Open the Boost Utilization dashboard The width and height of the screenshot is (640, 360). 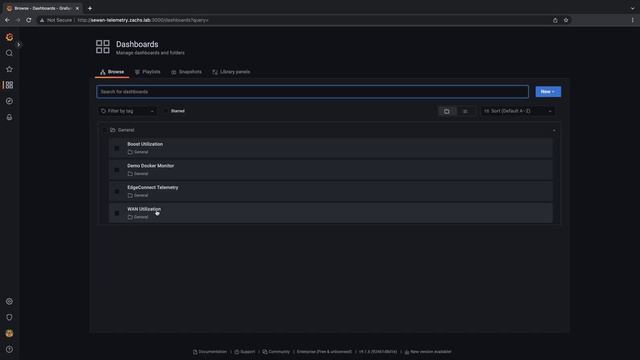click(145, 144)
